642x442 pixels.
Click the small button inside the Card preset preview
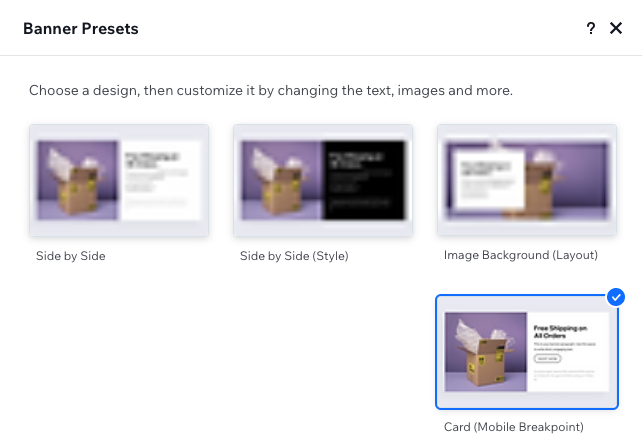point(547,359)
